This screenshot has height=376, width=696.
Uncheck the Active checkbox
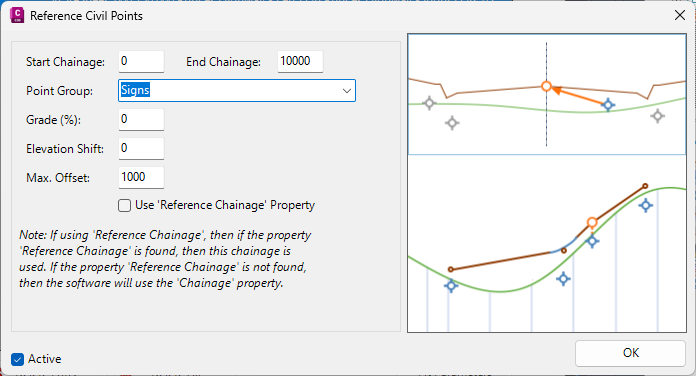pos(18,359)
